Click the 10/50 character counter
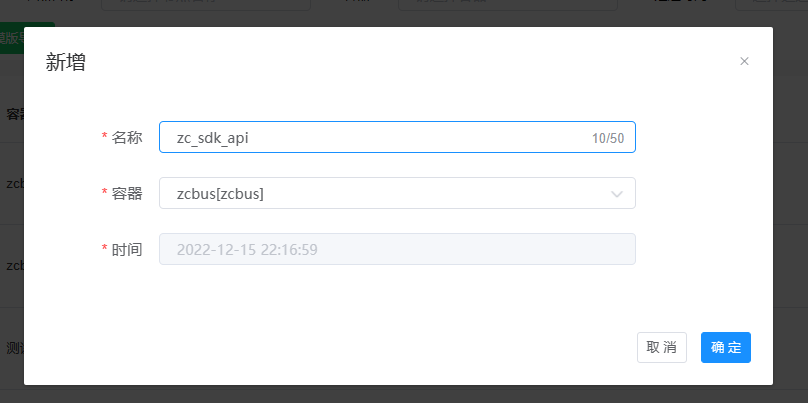Viewport: 808px width, 403px height. pyautogui.click(x=608, y=138)
